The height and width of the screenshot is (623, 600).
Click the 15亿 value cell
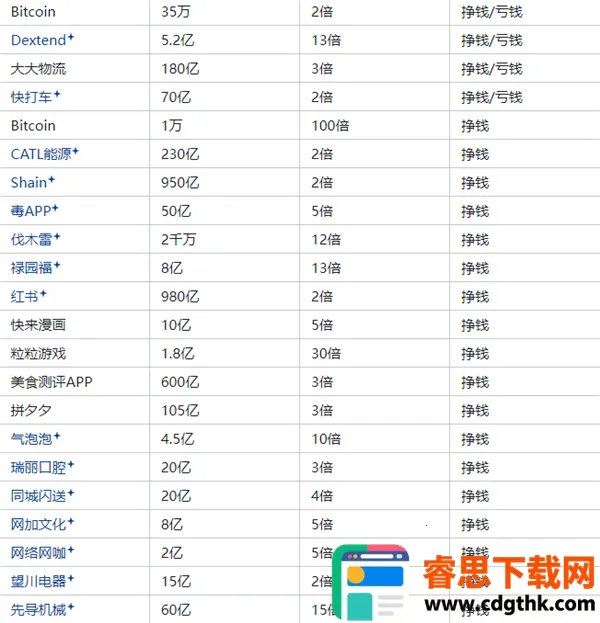coord(225,581)
